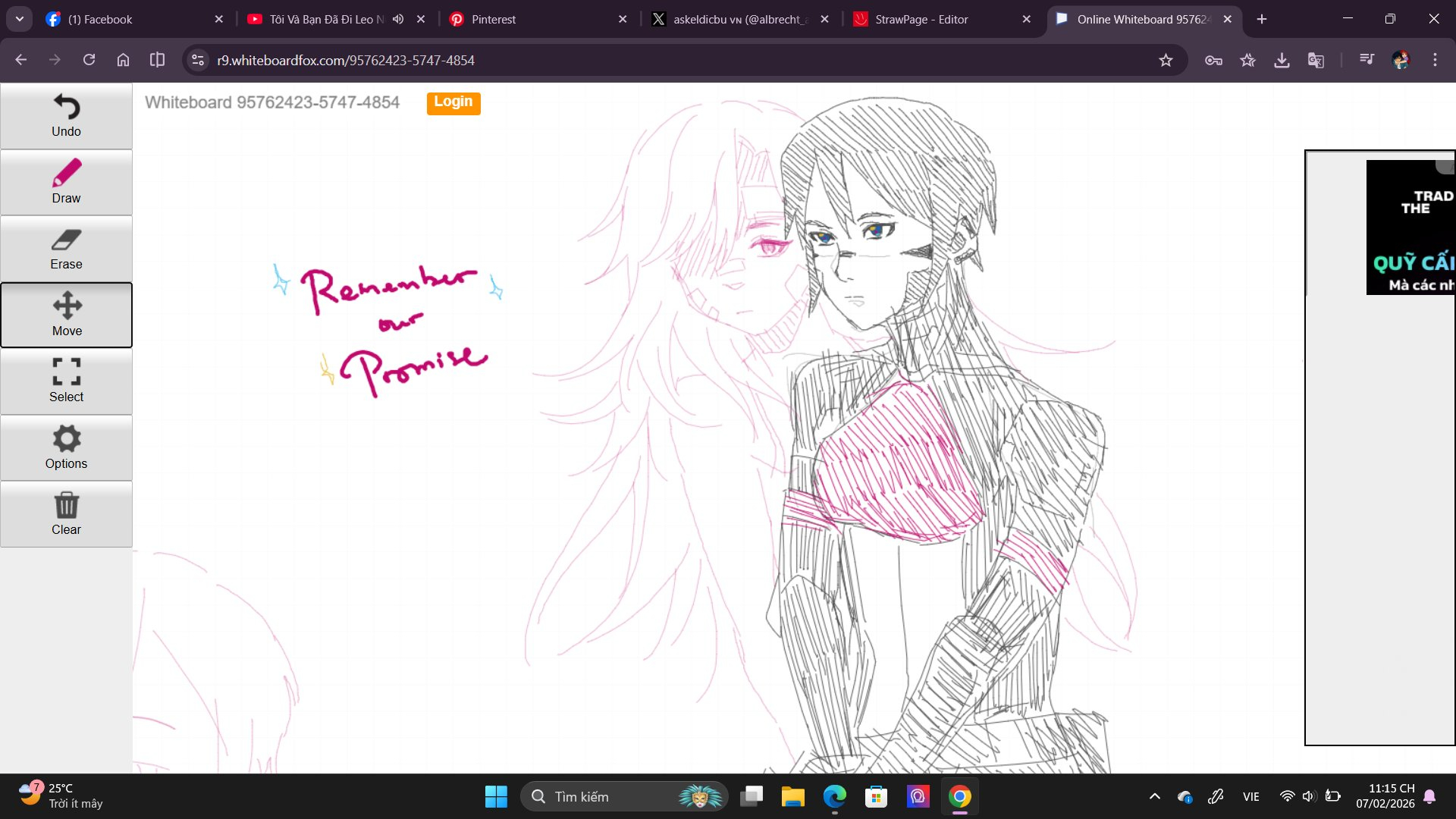The height and width of the screenshot is (819, 1456).
Task: Select the Draw pencil tool
Action: click(66, 182)
